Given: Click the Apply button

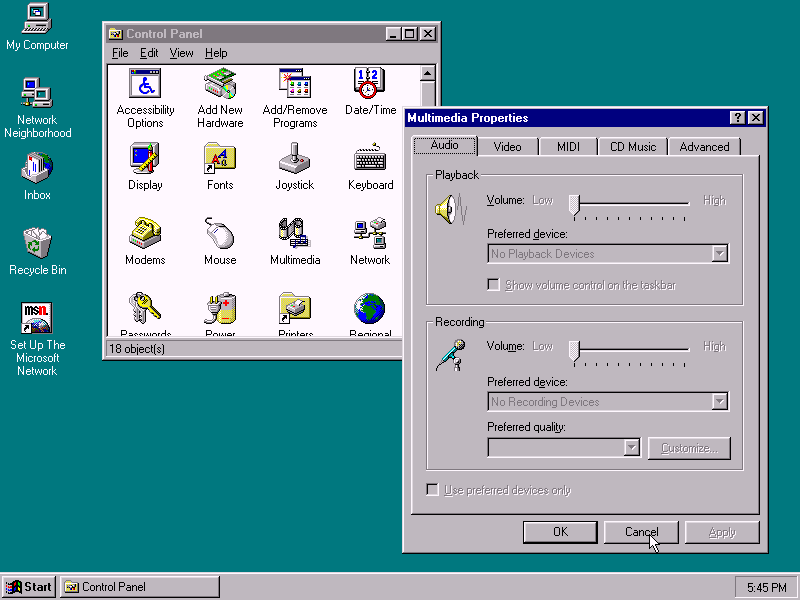Looking at the screenshot, I should [722, 532].
